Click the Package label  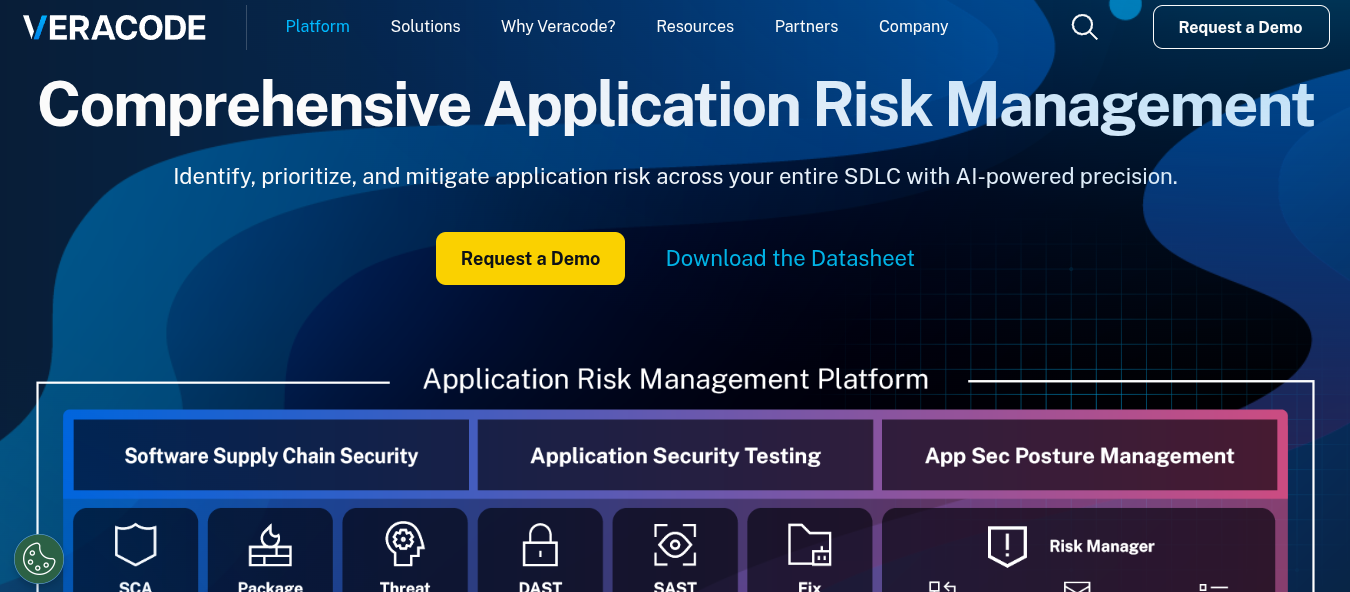(x=270, y=586)
